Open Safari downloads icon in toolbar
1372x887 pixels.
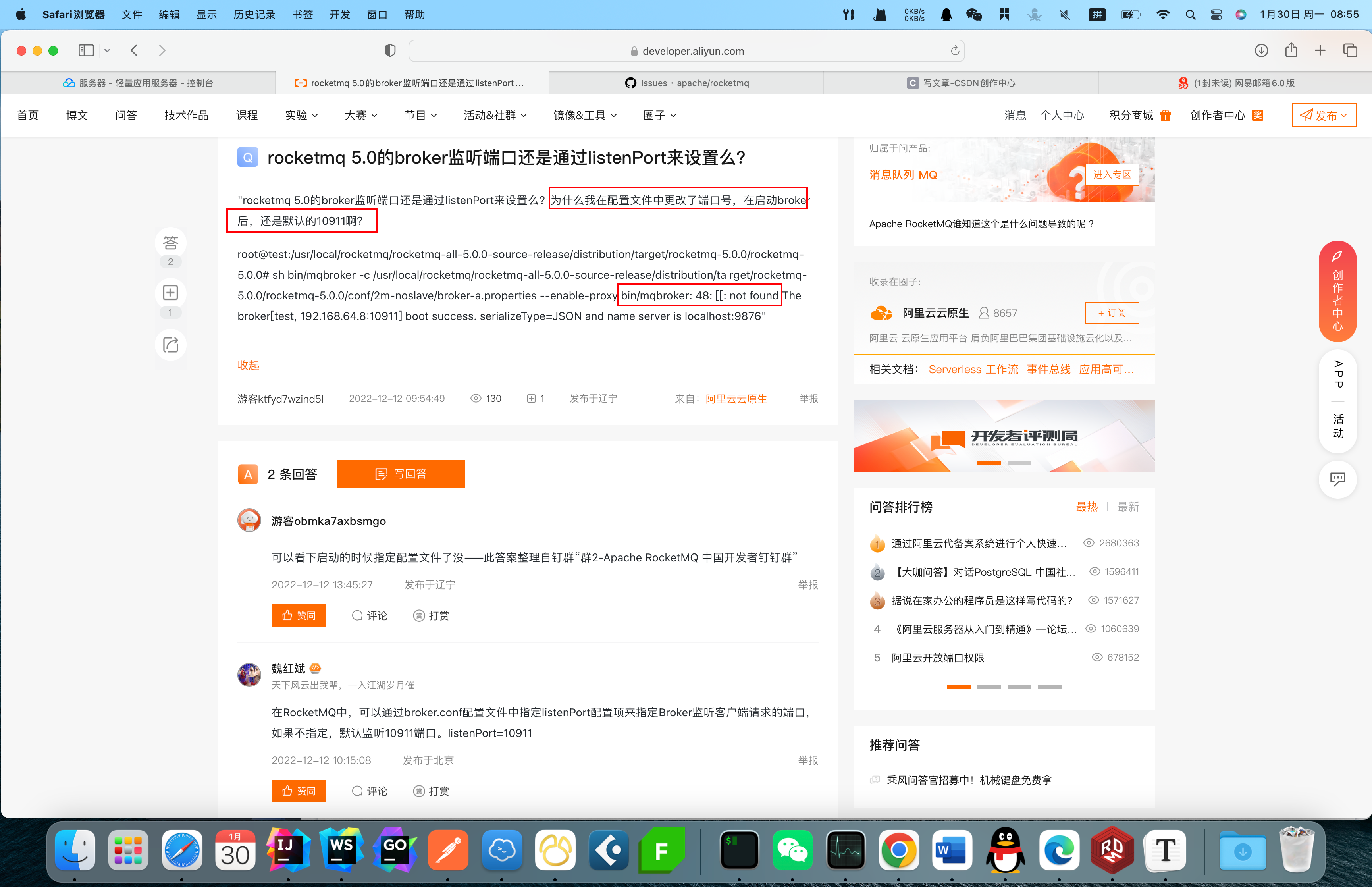[x=1261, y=51]
